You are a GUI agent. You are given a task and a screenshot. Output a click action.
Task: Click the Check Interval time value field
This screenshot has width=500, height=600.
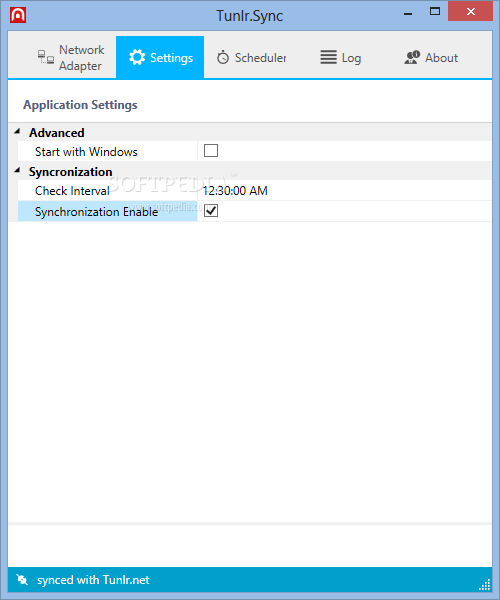[x=344, y=191]
